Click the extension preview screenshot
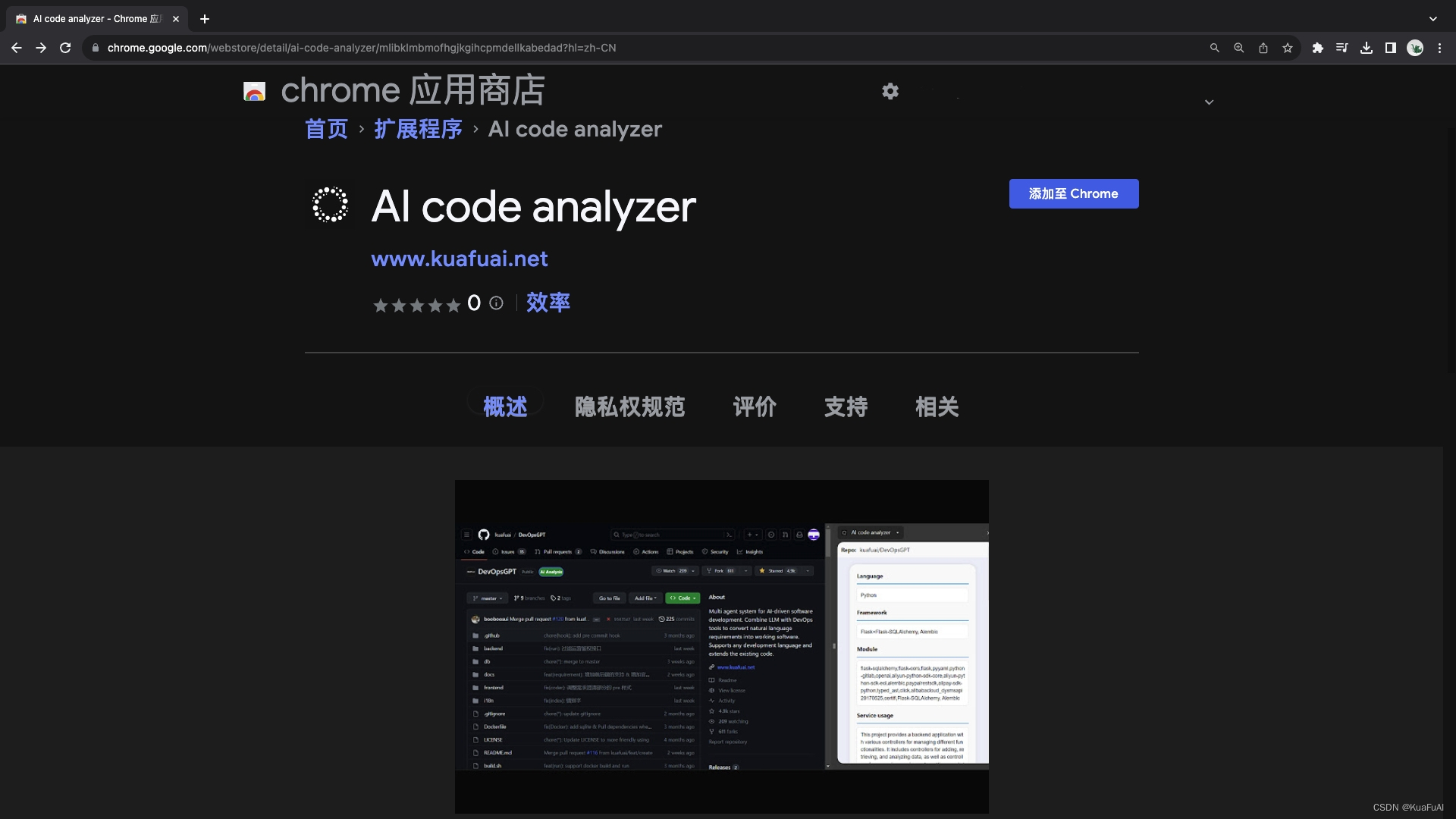The image size is (1456, 819). pos(721,646)
